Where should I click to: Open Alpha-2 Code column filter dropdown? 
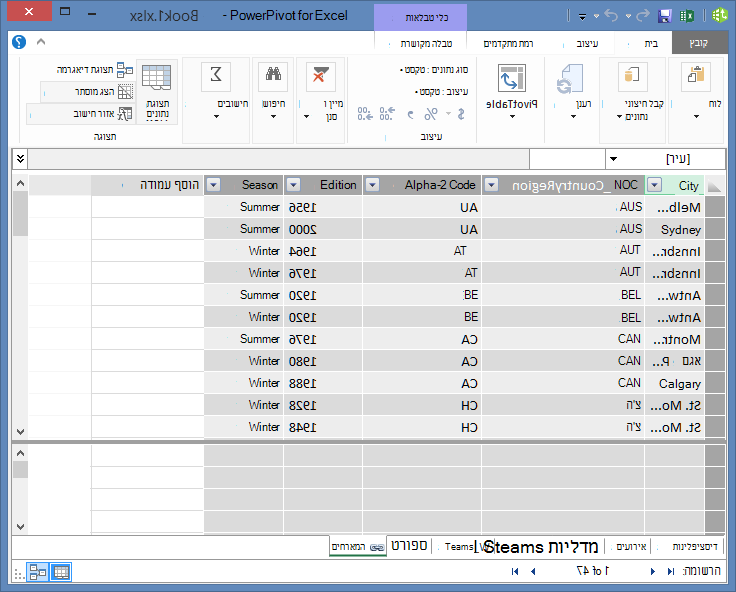point(373,185)
